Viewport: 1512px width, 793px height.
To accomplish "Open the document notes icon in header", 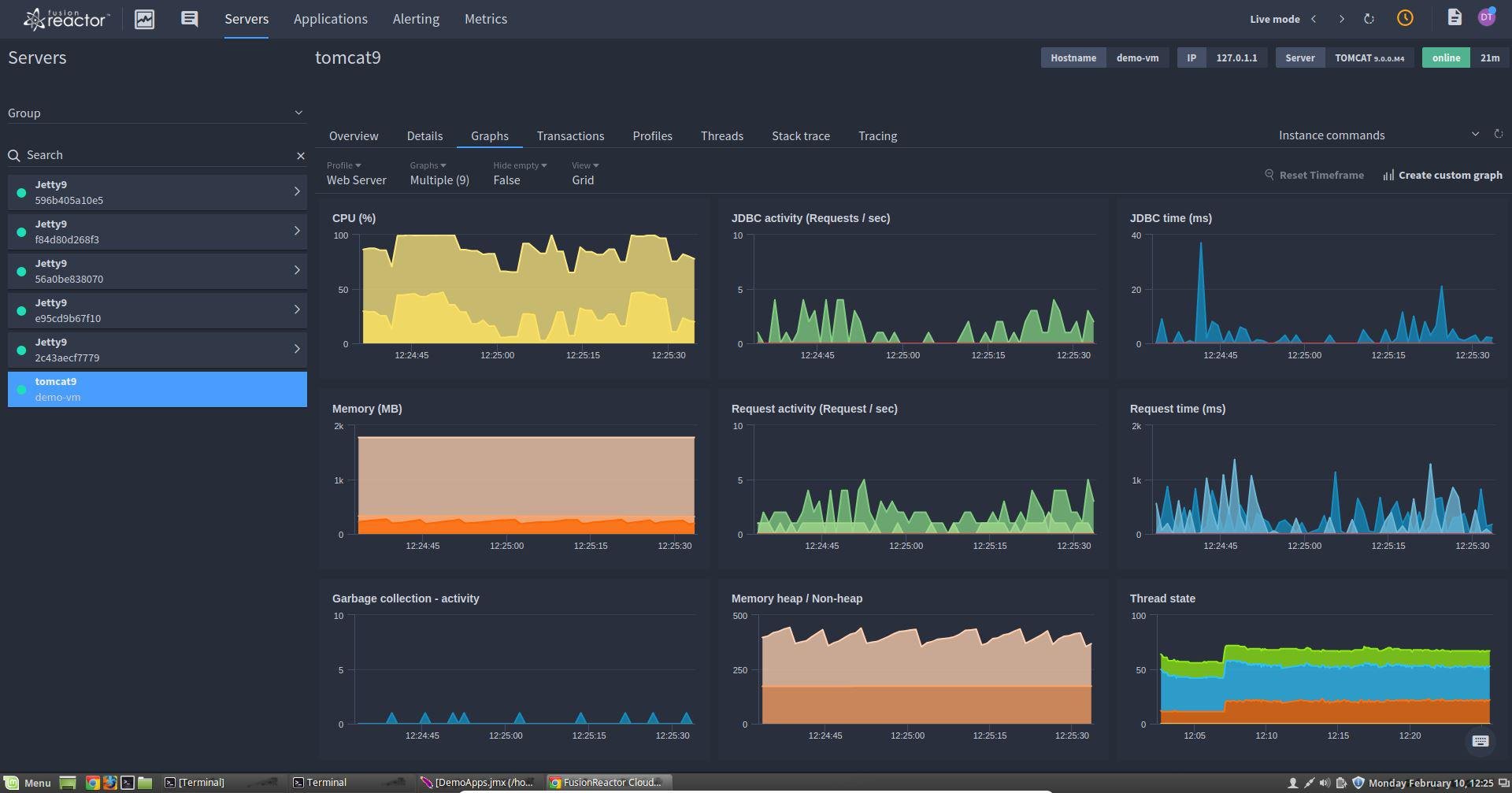I will tap(1455, 18).
